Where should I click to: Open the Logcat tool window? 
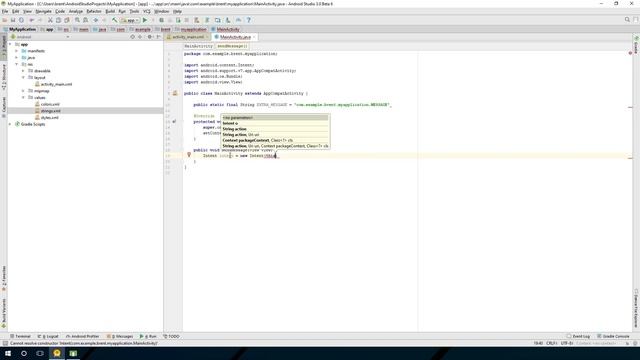[x=48, y=336]
